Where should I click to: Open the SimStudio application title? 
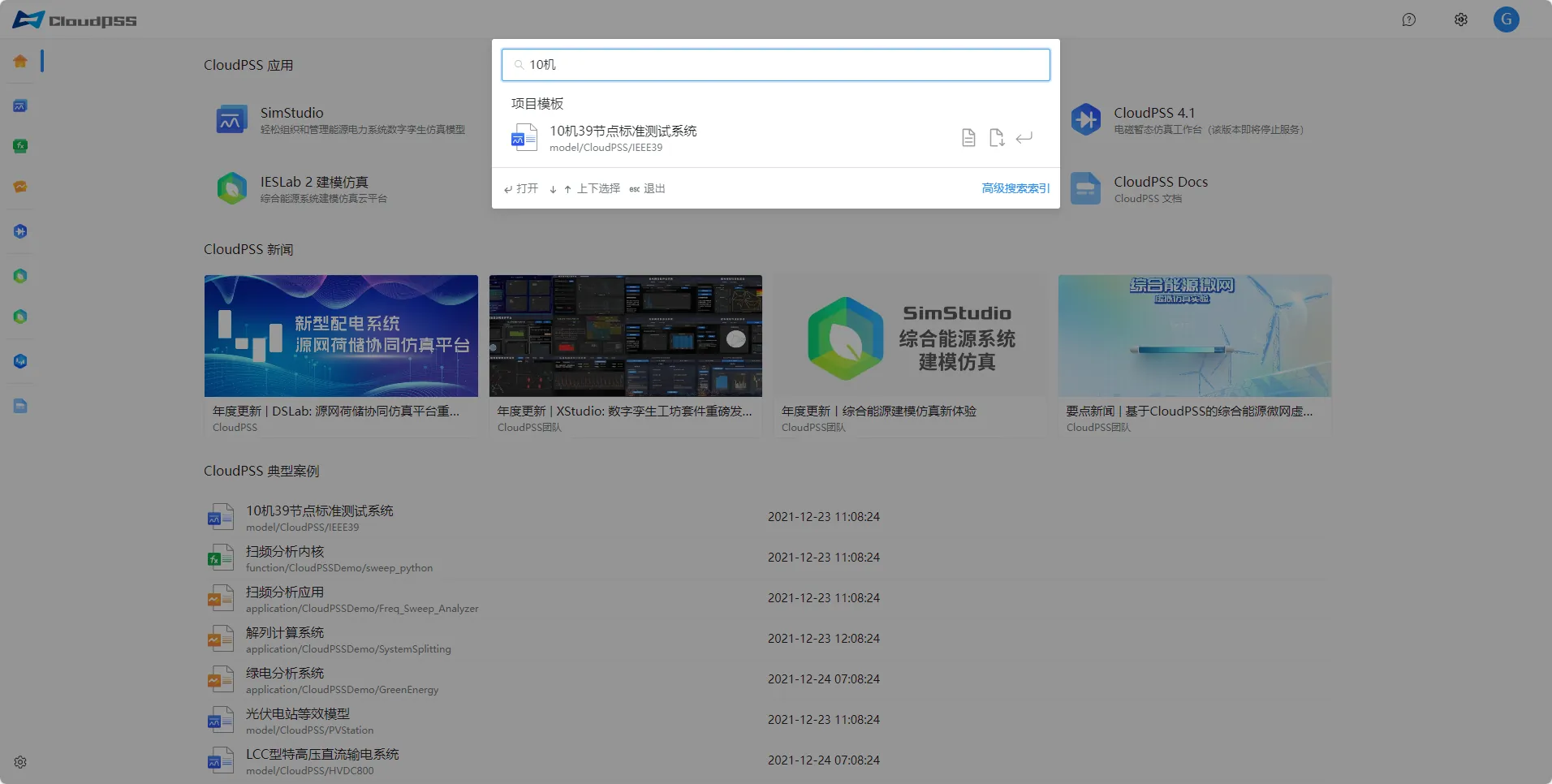click(291, 113)
